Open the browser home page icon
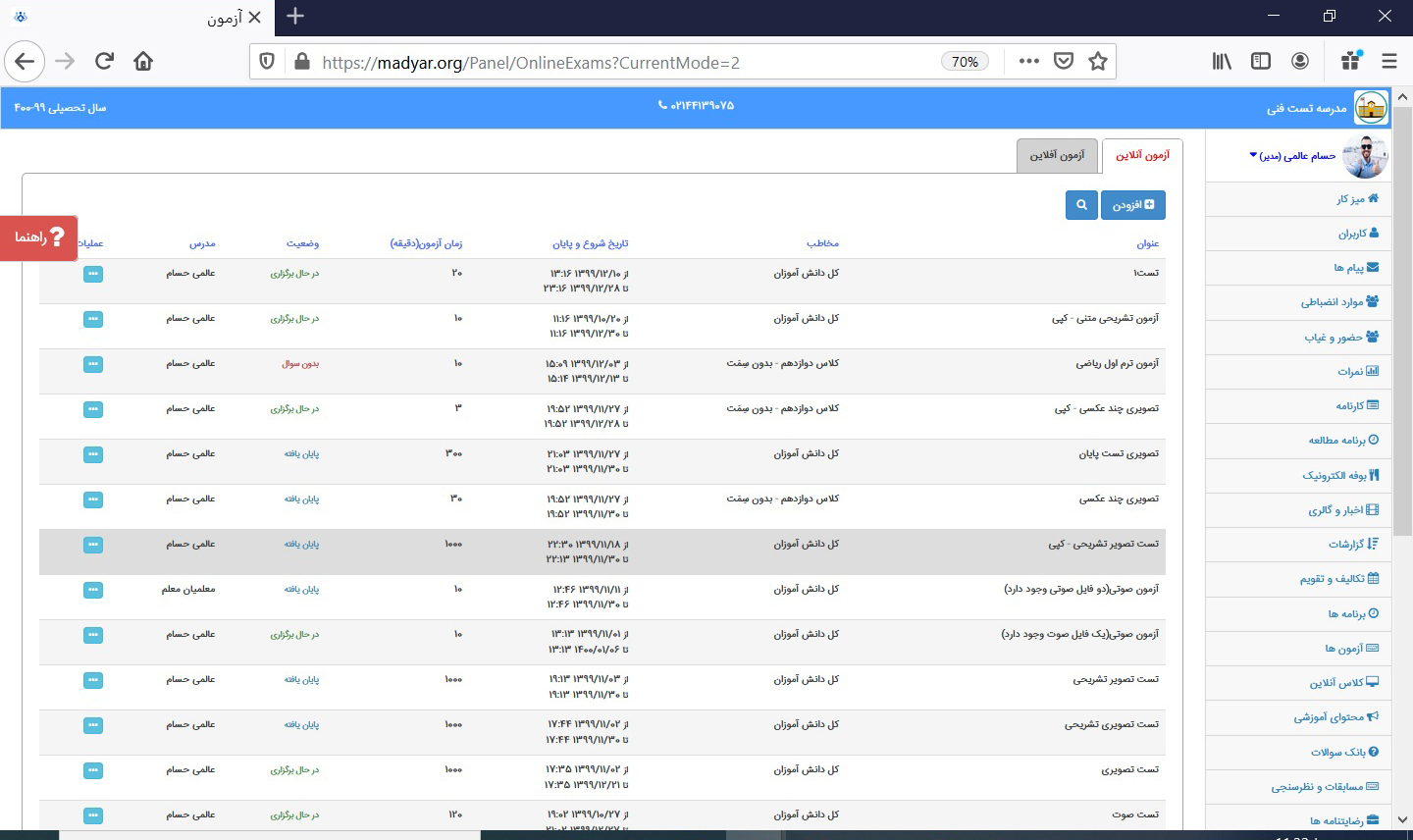The image size is (1413, 840). [143, 61]
